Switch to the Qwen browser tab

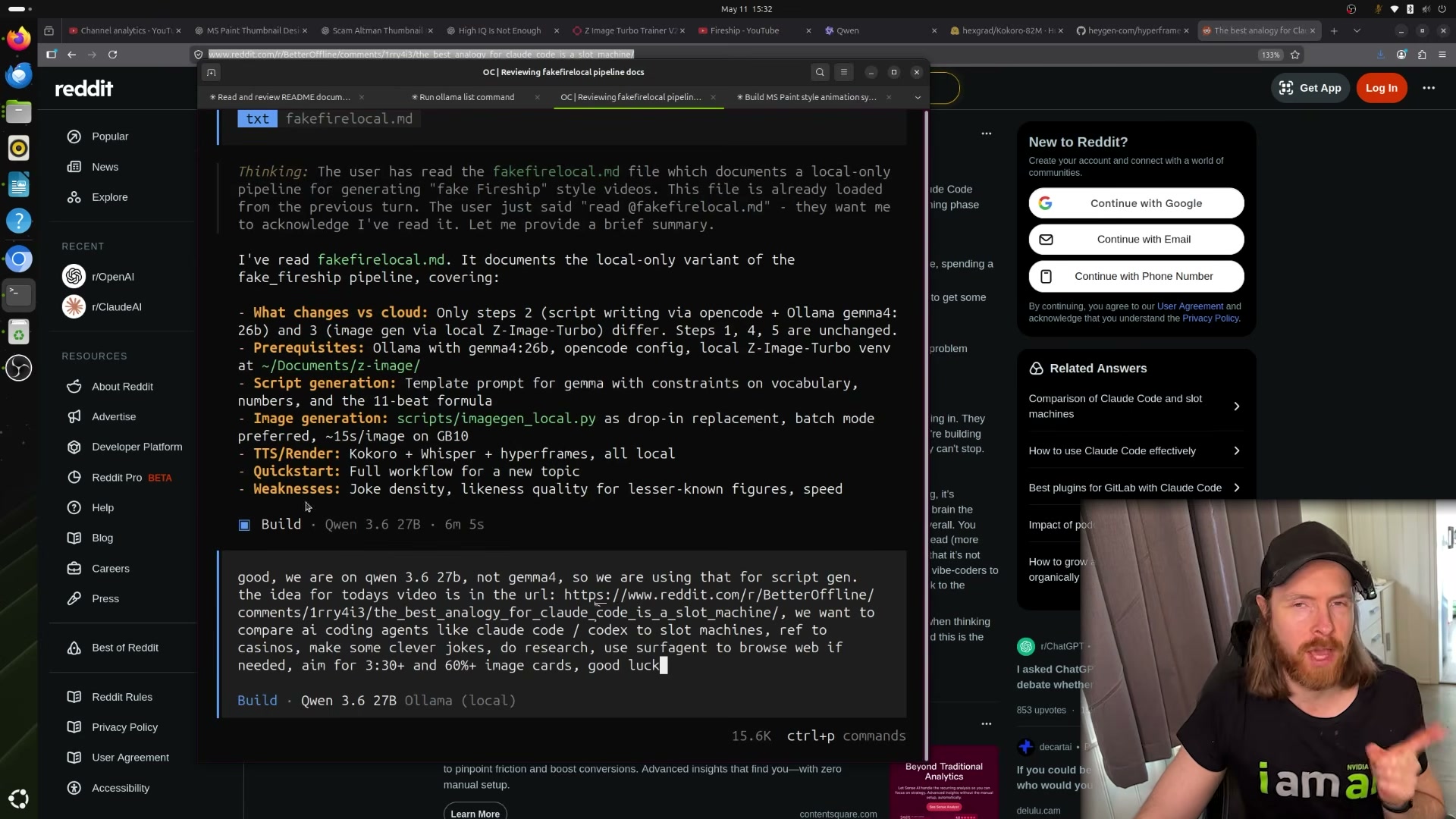pos(880,31)
